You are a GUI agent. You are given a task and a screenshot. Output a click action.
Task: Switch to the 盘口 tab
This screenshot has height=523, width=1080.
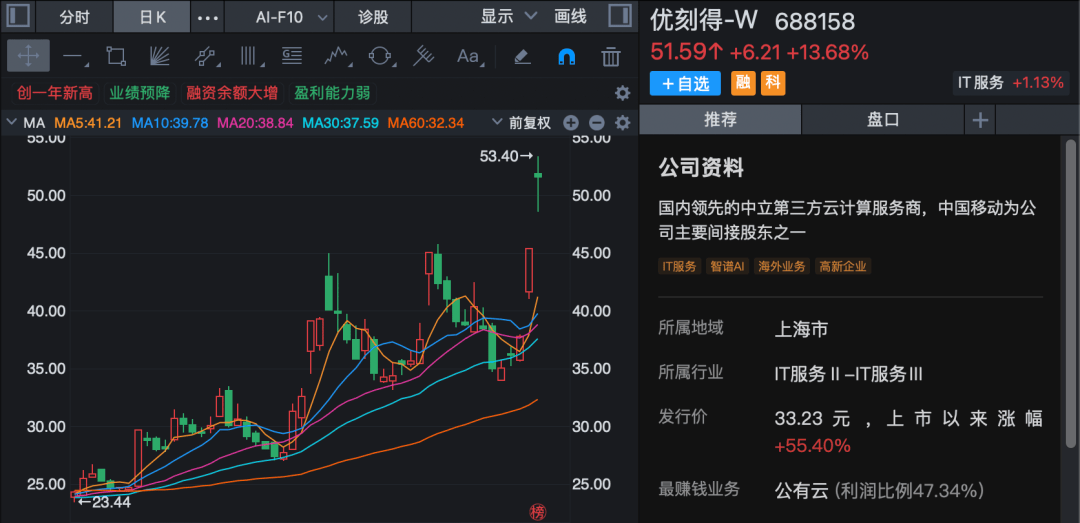coord(883,120)
